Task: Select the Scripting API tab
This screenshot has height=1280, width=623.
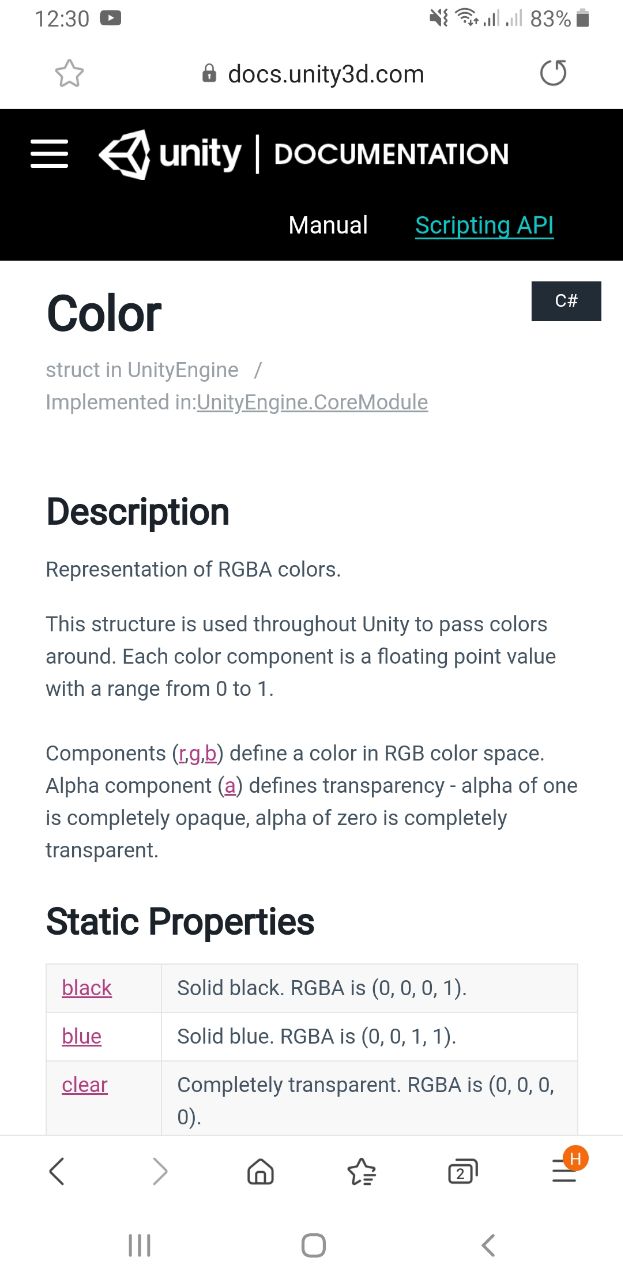Action: click(484, 226)
